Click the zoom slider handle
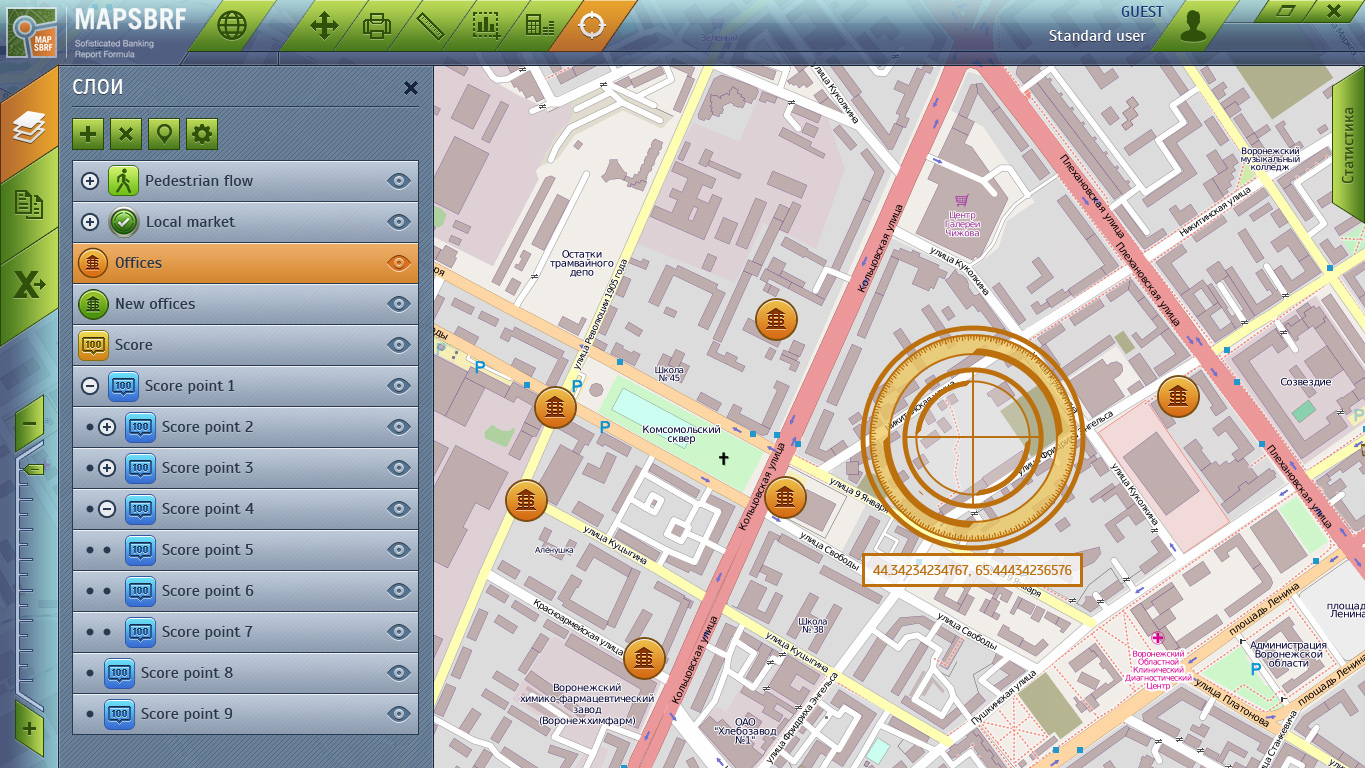This screenshot has width=1365, height=768. (x=32, y=469)
